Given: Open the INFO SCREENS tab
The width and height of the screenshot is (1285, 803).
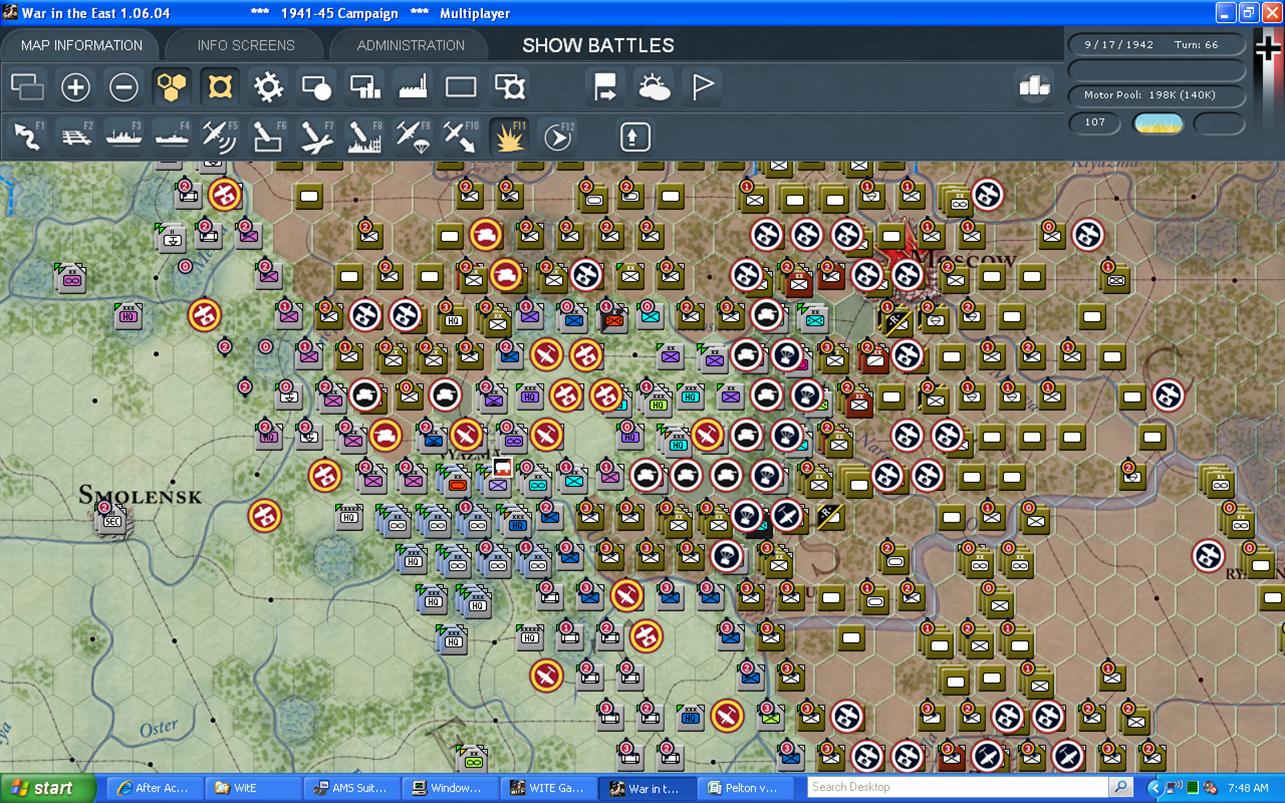Looking at the screenshot, I should tap(246, 45).
